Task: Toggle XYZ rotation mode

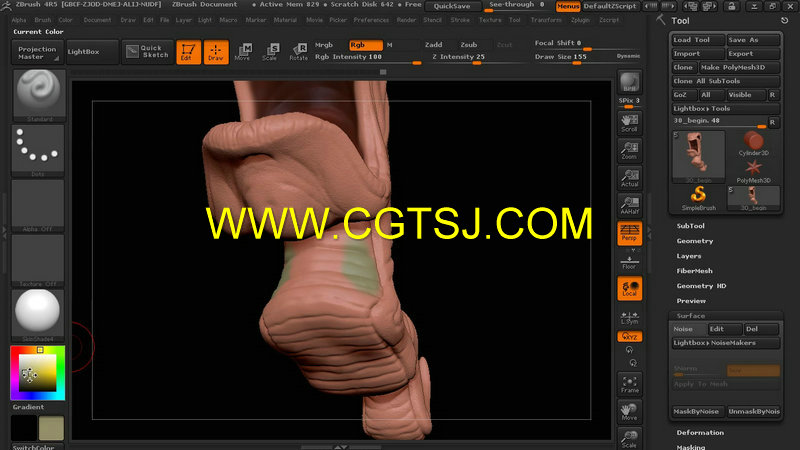Action: pyautogui.click(x=630, y=337)
